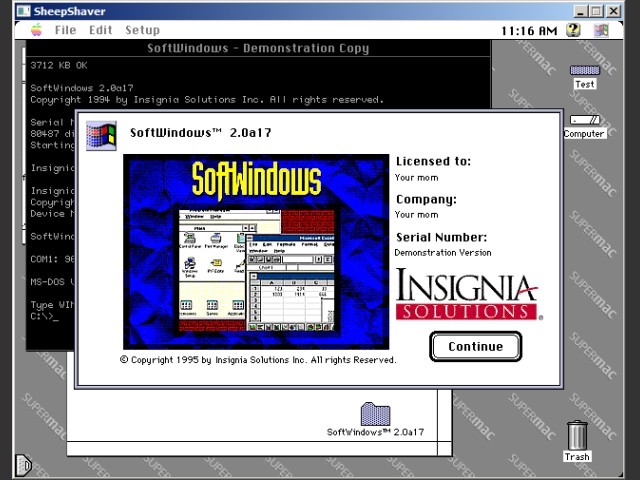
Task: Click the SoftWindows Demonstration Copy title bar
Action: pos(258,48)
